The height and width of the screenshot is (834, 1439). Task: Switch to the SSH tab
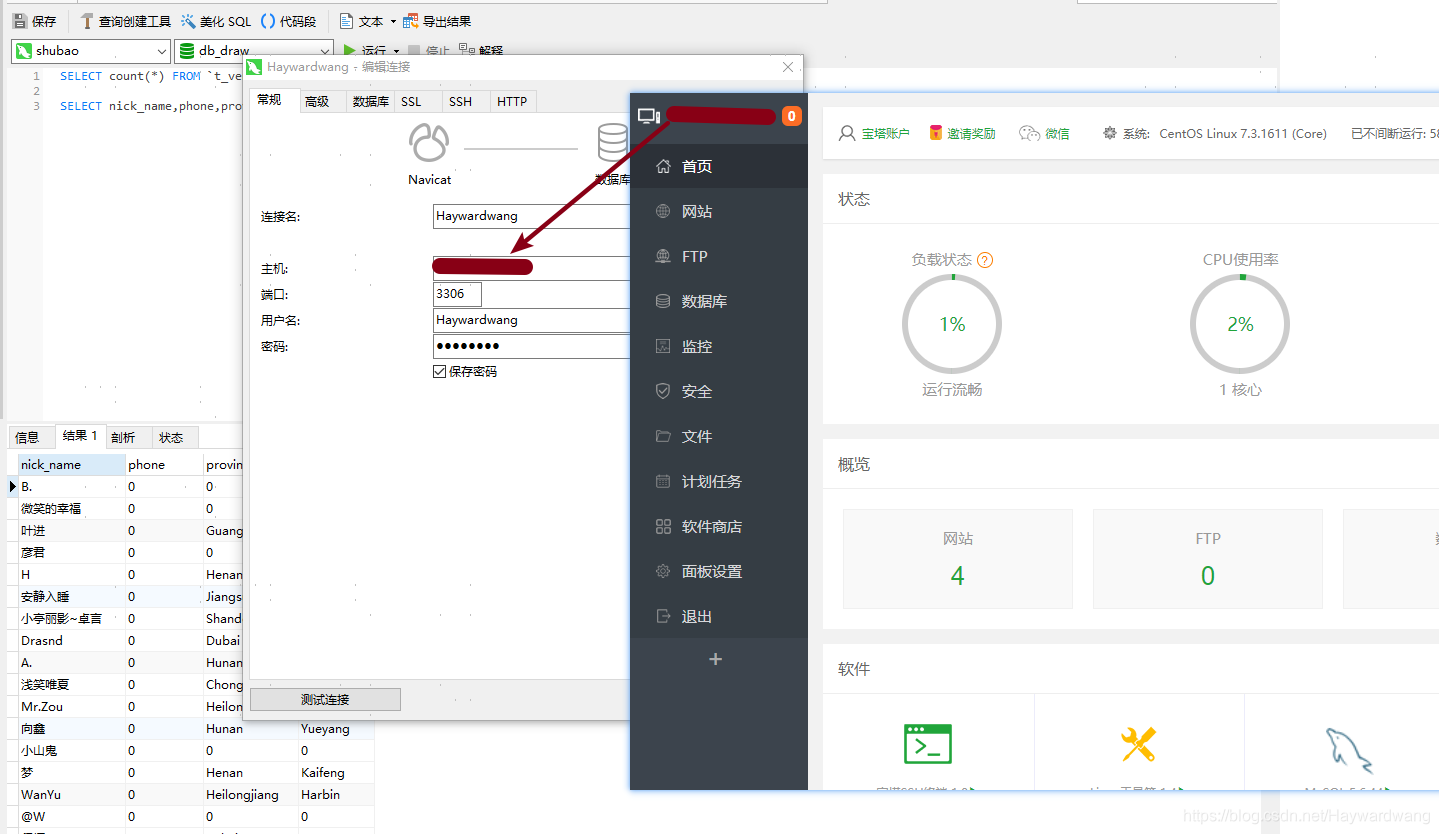tap(466, 101)
